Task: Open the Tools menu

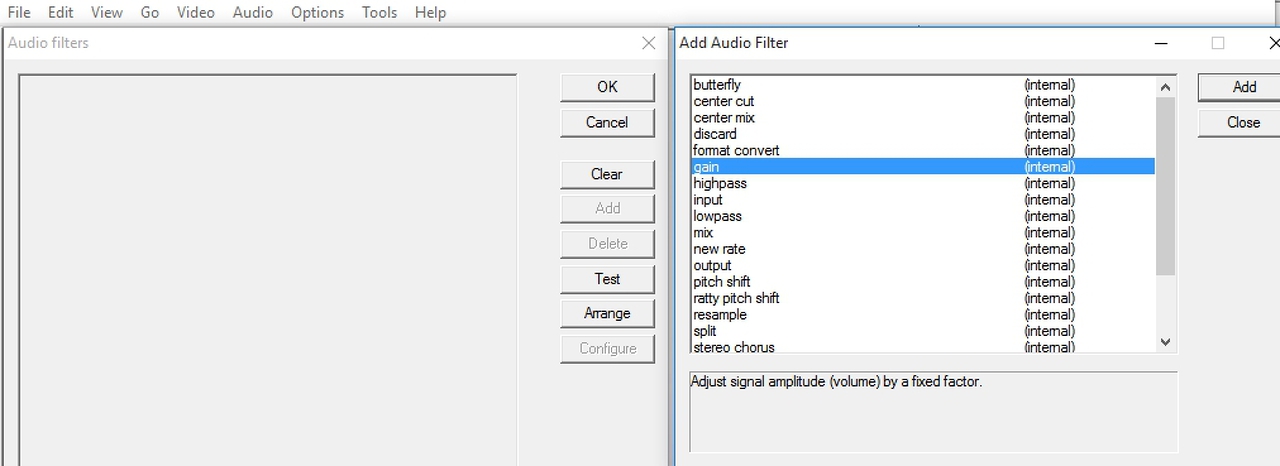Action: tap(379, 12)
